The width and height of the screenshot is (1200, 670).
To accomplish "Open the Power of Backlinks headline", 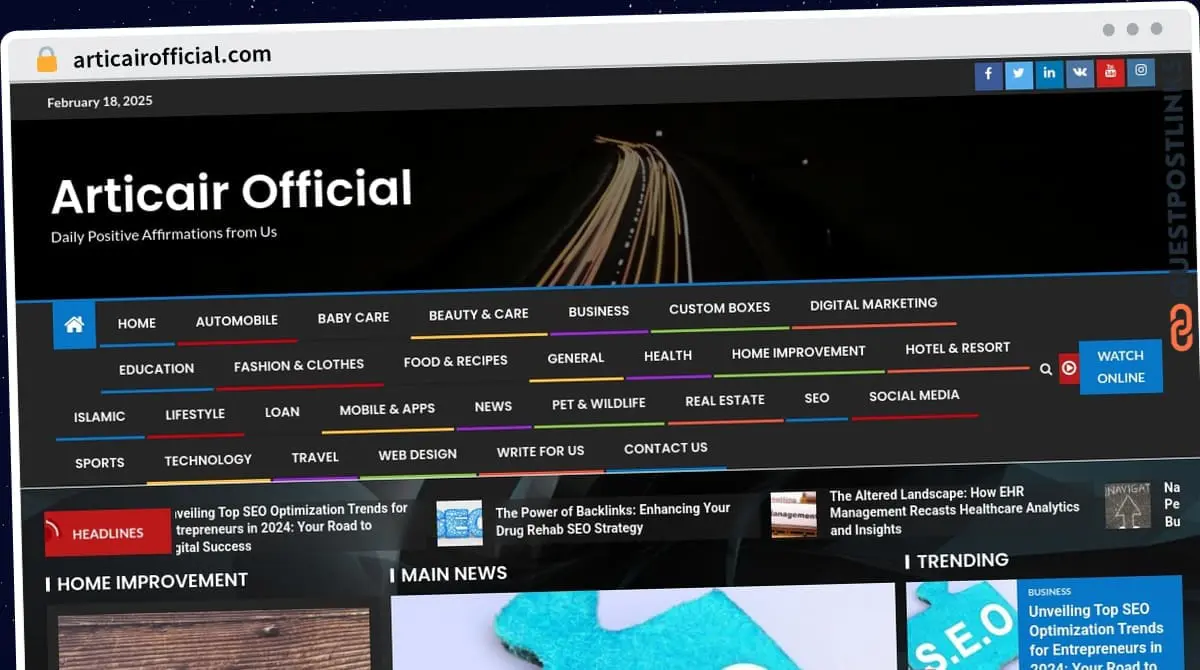I will (613, 518).
